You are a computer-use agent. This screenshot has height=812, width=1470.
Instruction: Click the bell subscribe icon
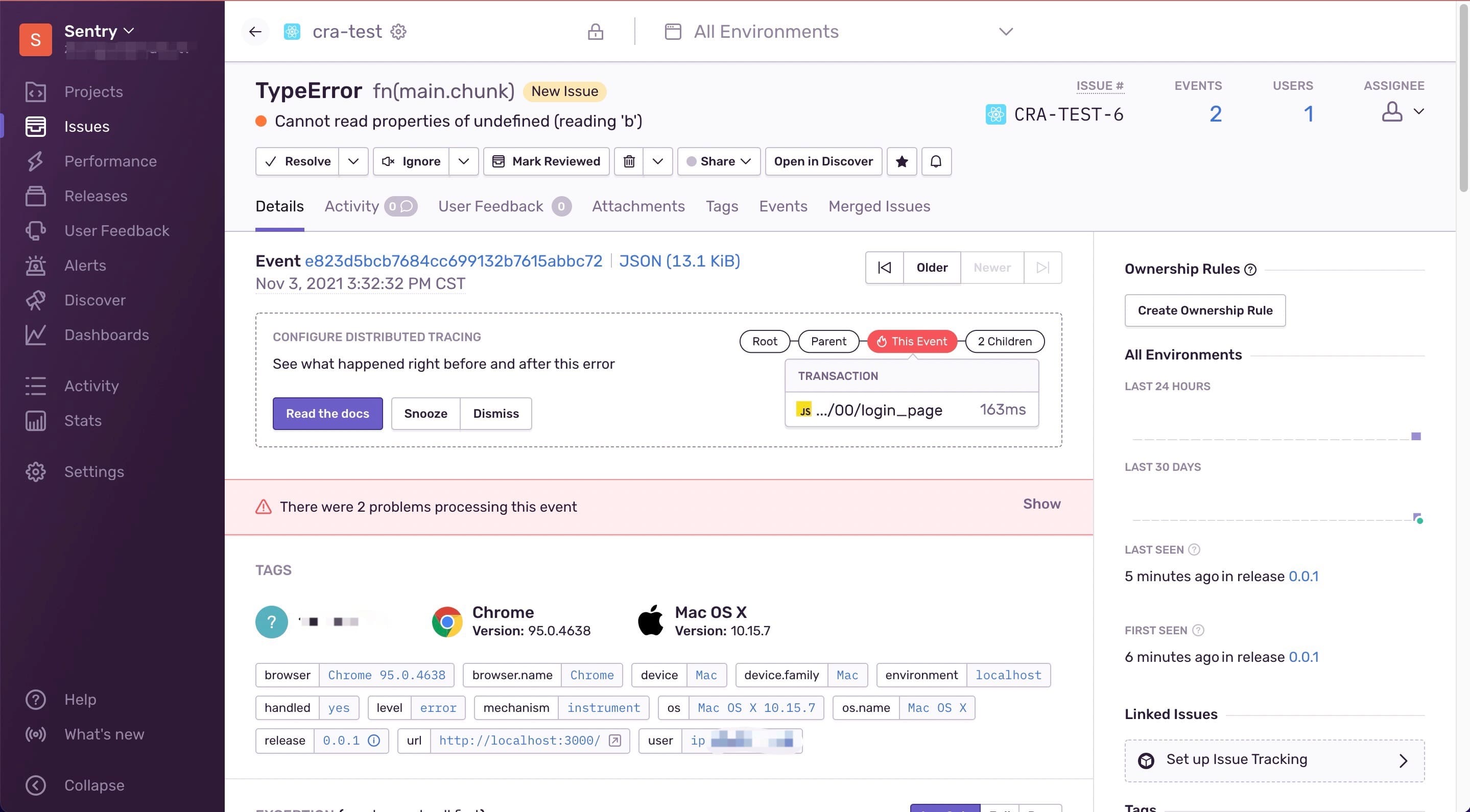[936, 161]
